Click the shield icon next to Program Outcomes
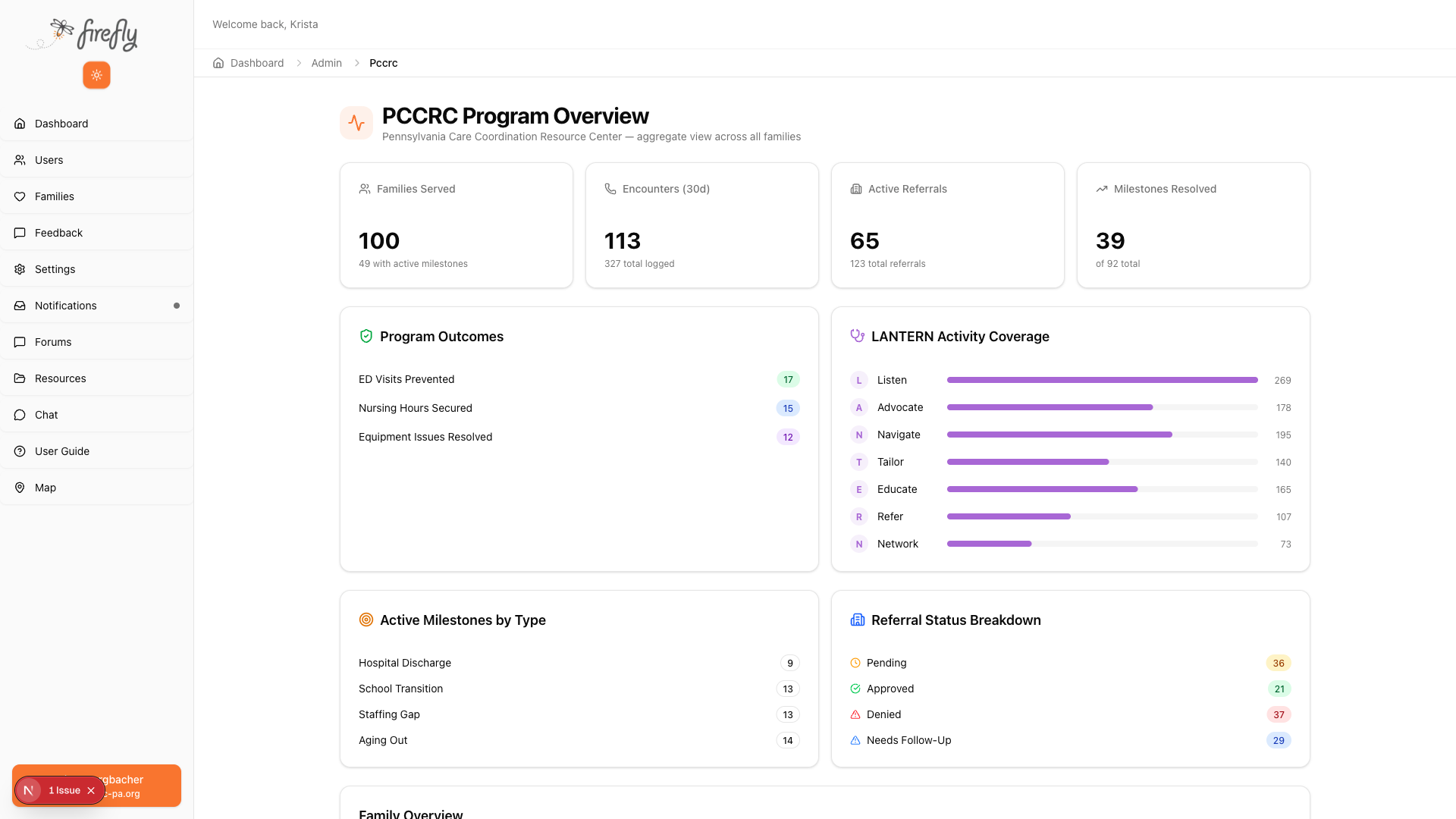1456x819 pixels. pos(366,336)
